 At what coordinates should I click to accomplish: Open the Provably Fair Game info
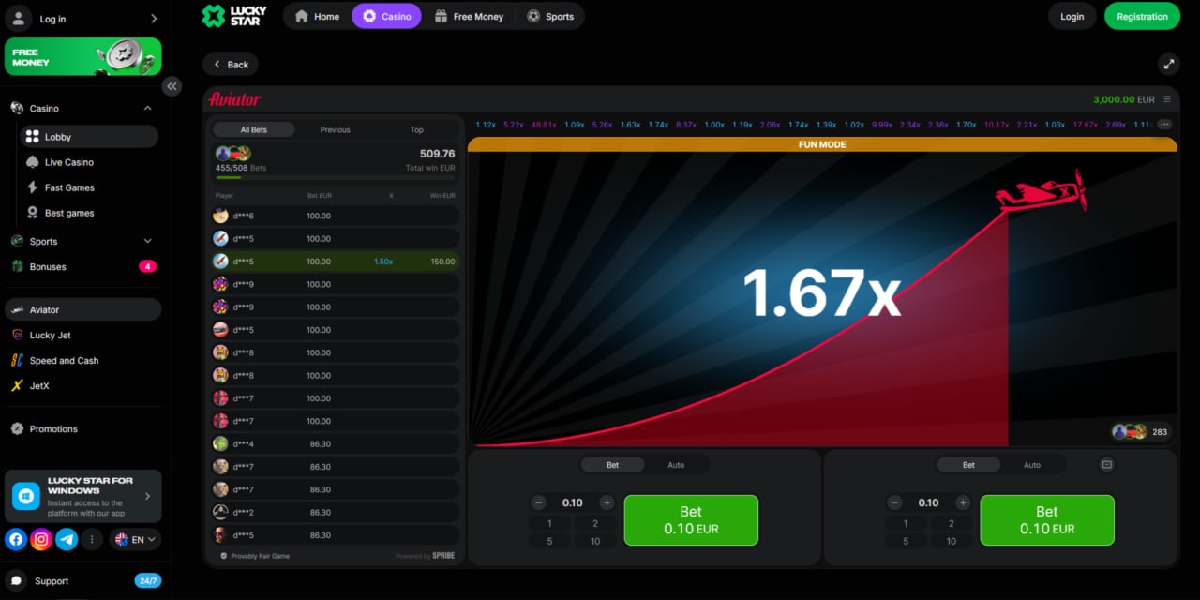tap(255, 556)
